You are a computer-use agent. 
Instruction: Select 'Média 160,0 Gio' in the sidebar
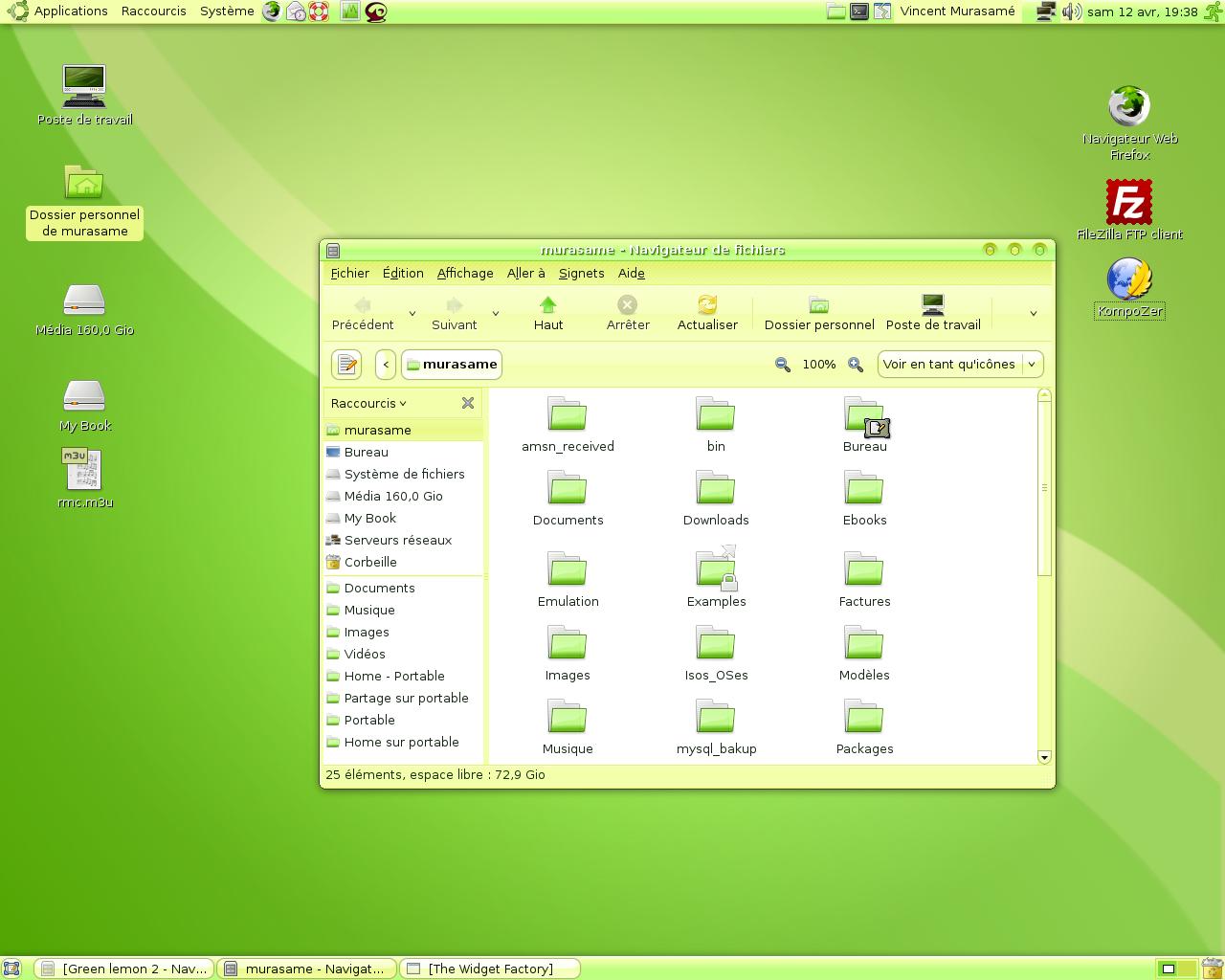coord(403,496)
